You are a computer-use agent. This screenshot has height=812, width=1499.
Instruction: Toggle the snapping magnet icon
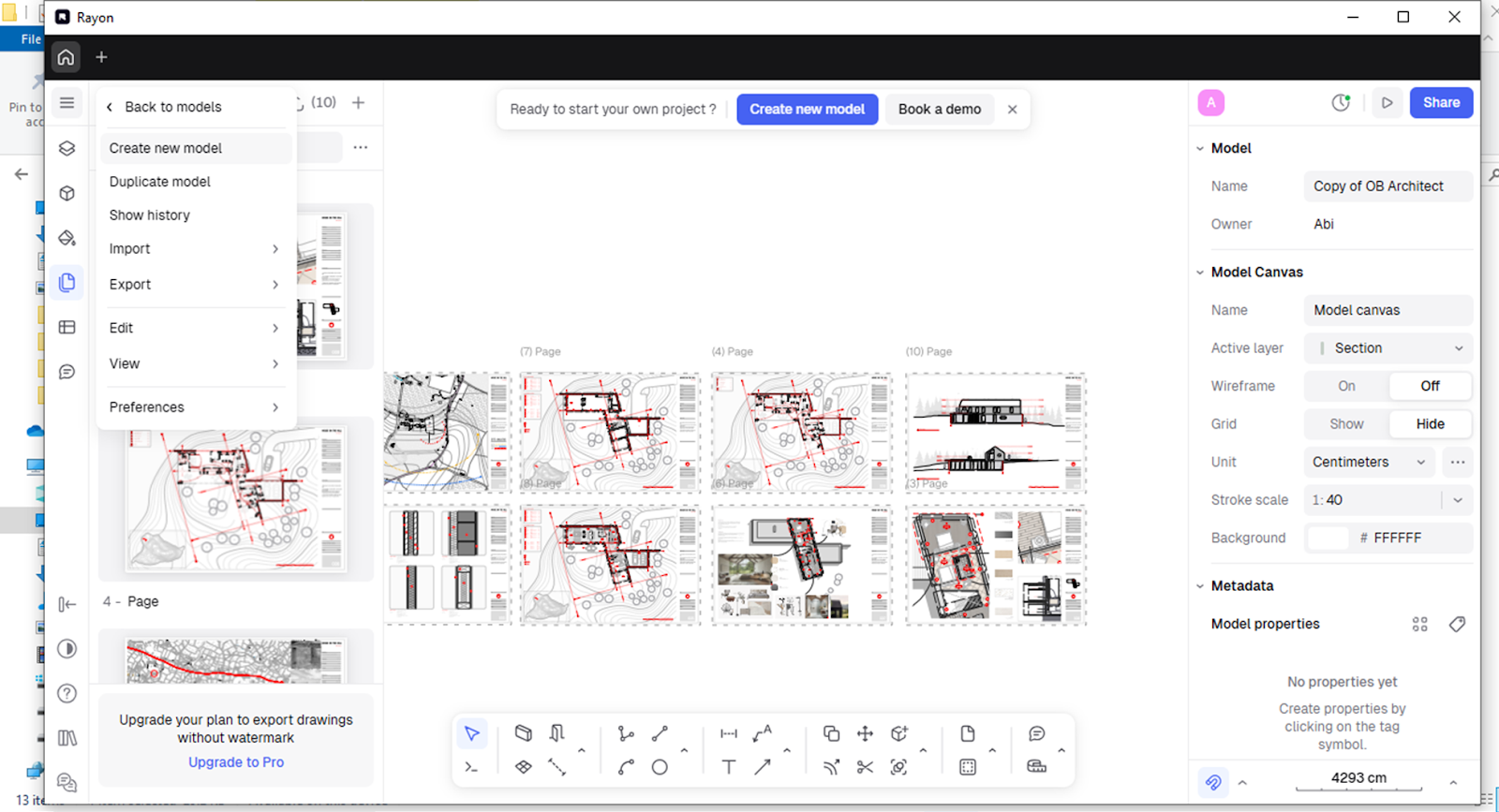click(x=1213, y=782)
